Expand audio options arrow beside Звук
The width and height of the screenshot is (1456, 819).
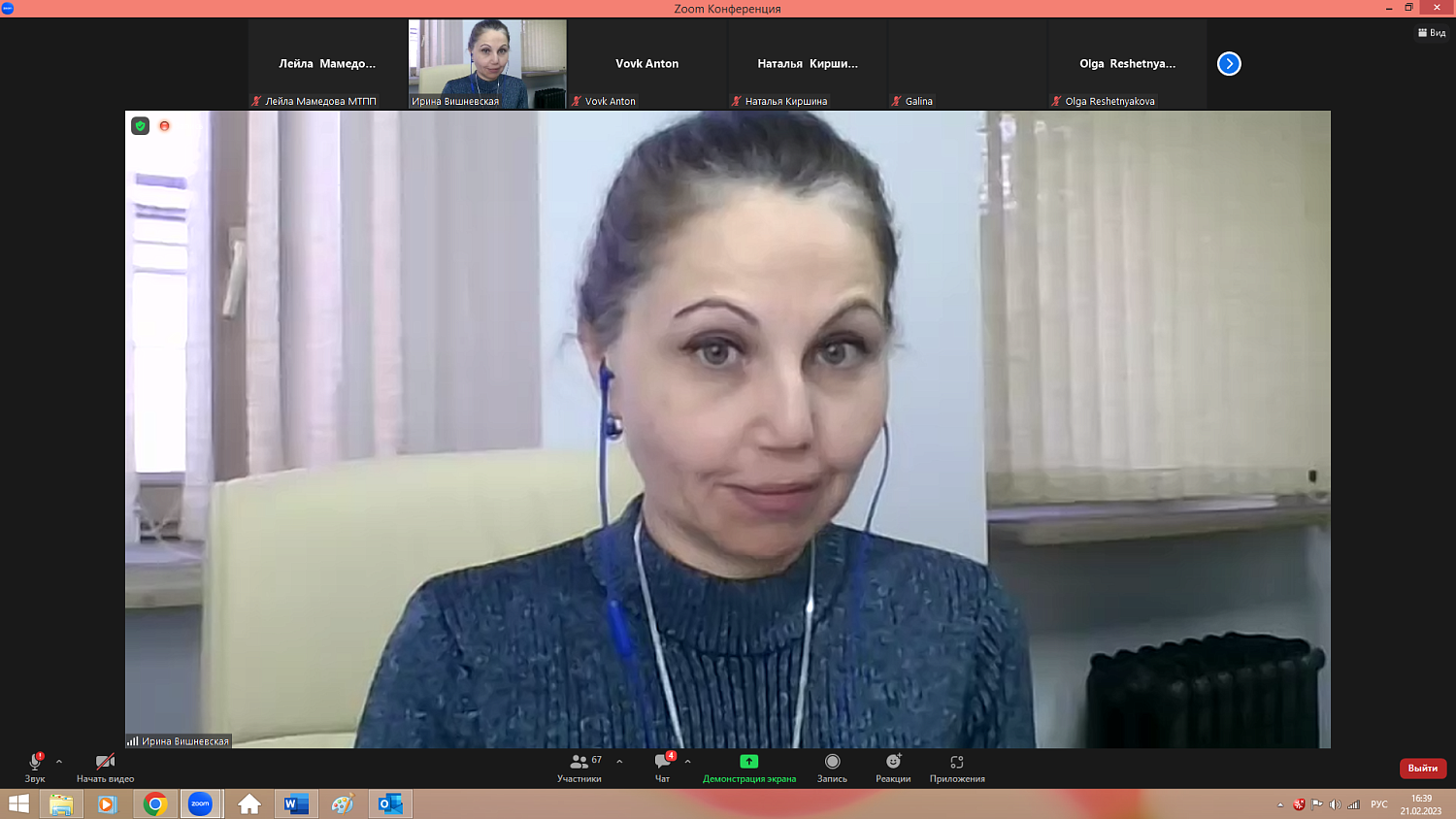59,762
